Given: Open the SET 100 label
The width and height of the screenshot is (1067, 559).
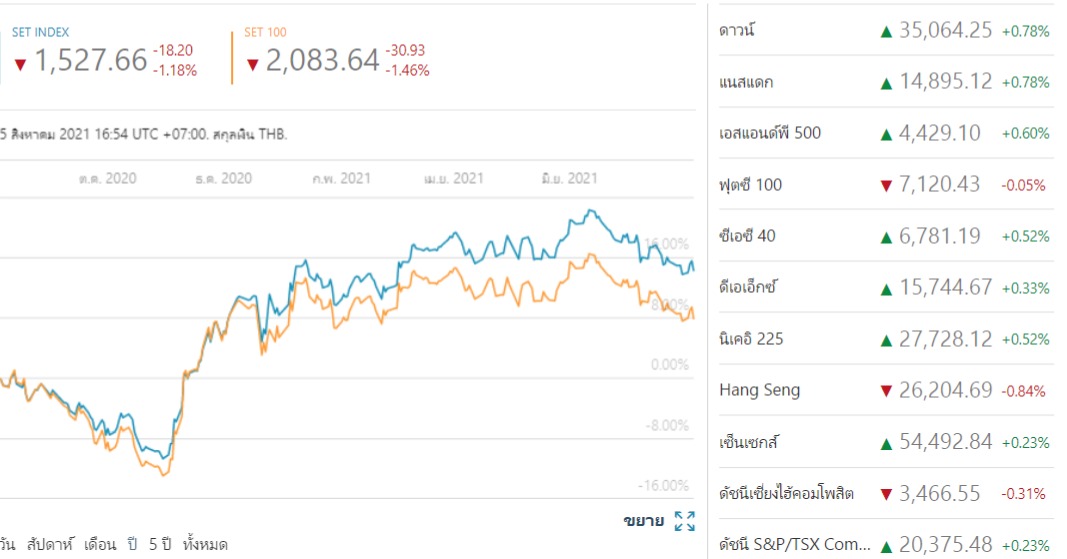Looking at the screenshot, I should coord(265,33).
